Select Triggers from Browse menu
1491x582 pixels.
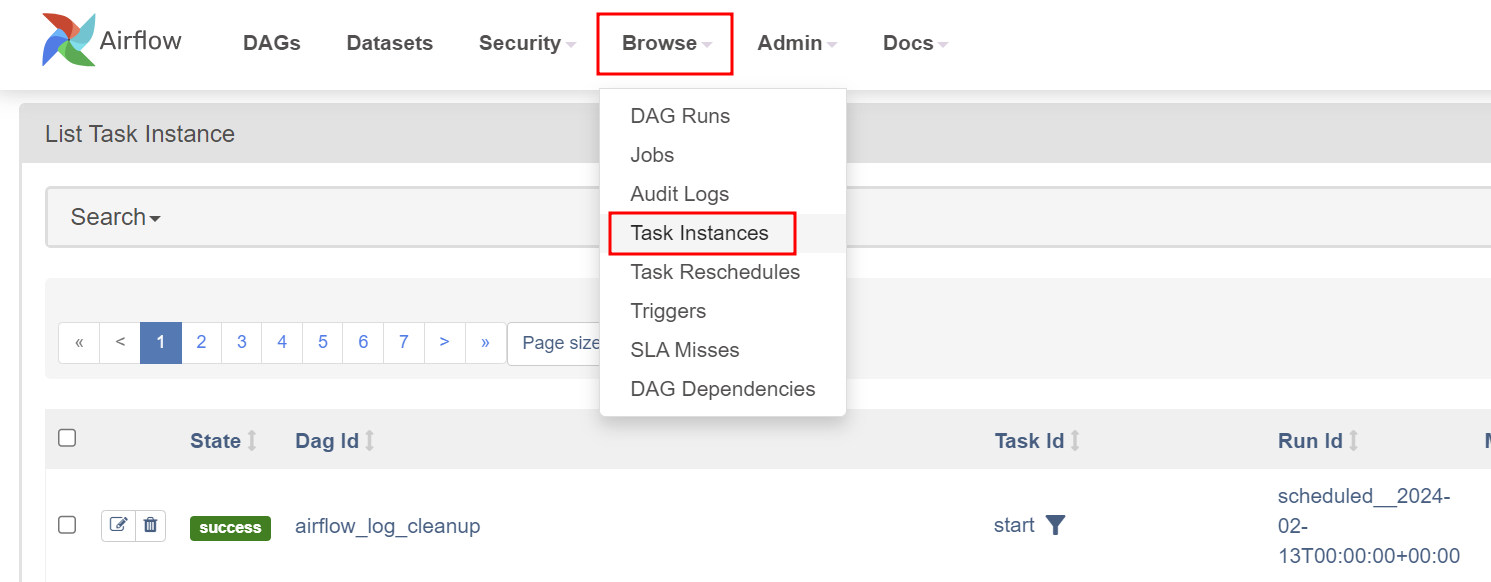723,311
